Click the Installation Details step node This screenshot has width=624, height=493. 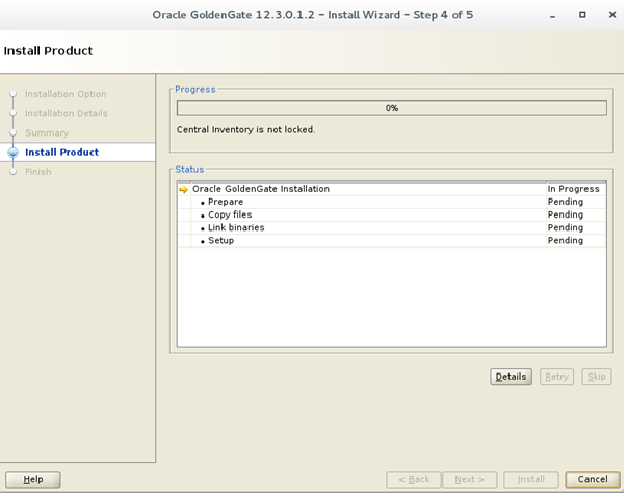pos(13,113)
